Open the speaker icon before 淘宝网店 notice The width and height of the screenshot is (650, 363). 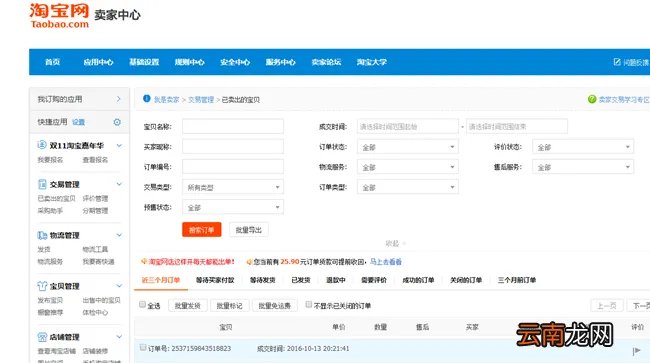pos(144,261)
